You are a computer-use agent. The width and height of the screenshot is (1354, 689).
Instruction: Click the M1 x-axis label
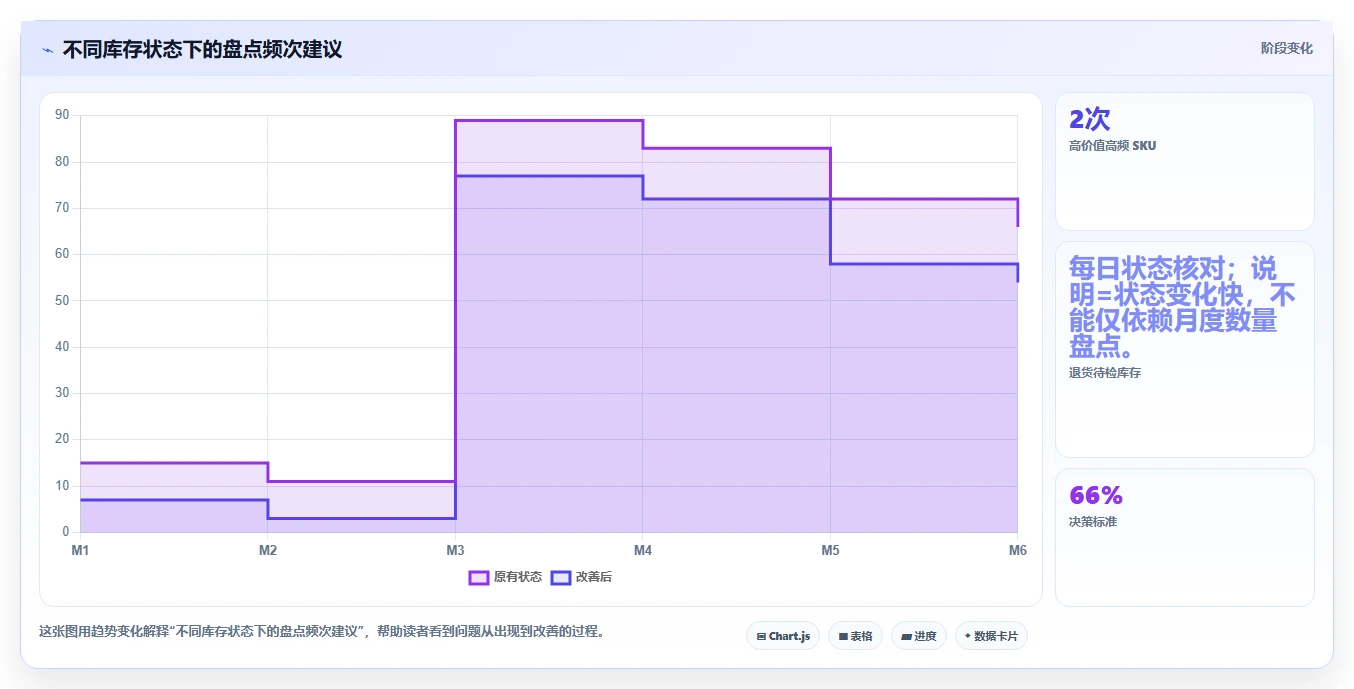[80, 550]
